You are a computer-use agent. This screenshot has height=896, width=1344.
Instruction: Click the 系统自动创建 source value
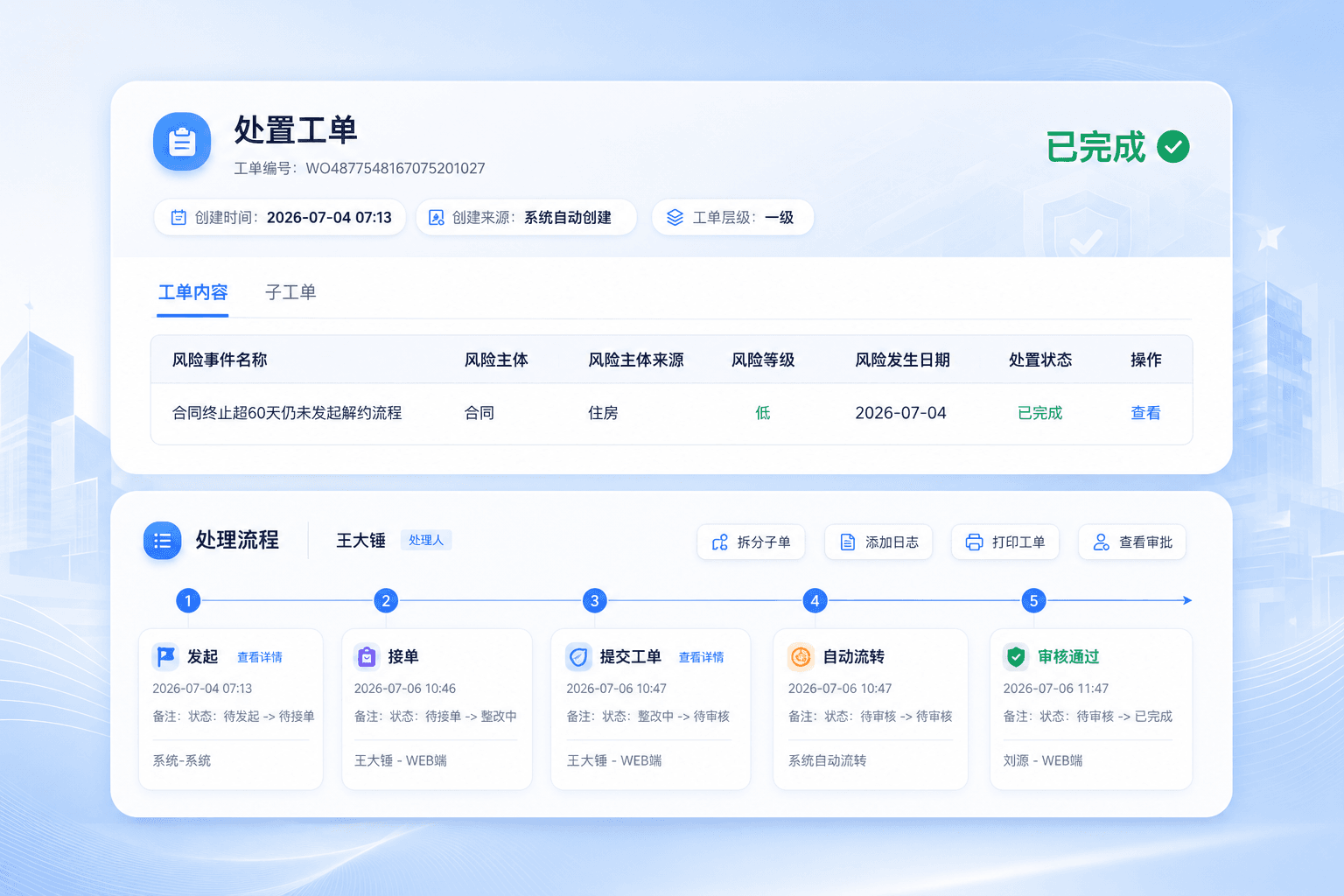point(568,218)
